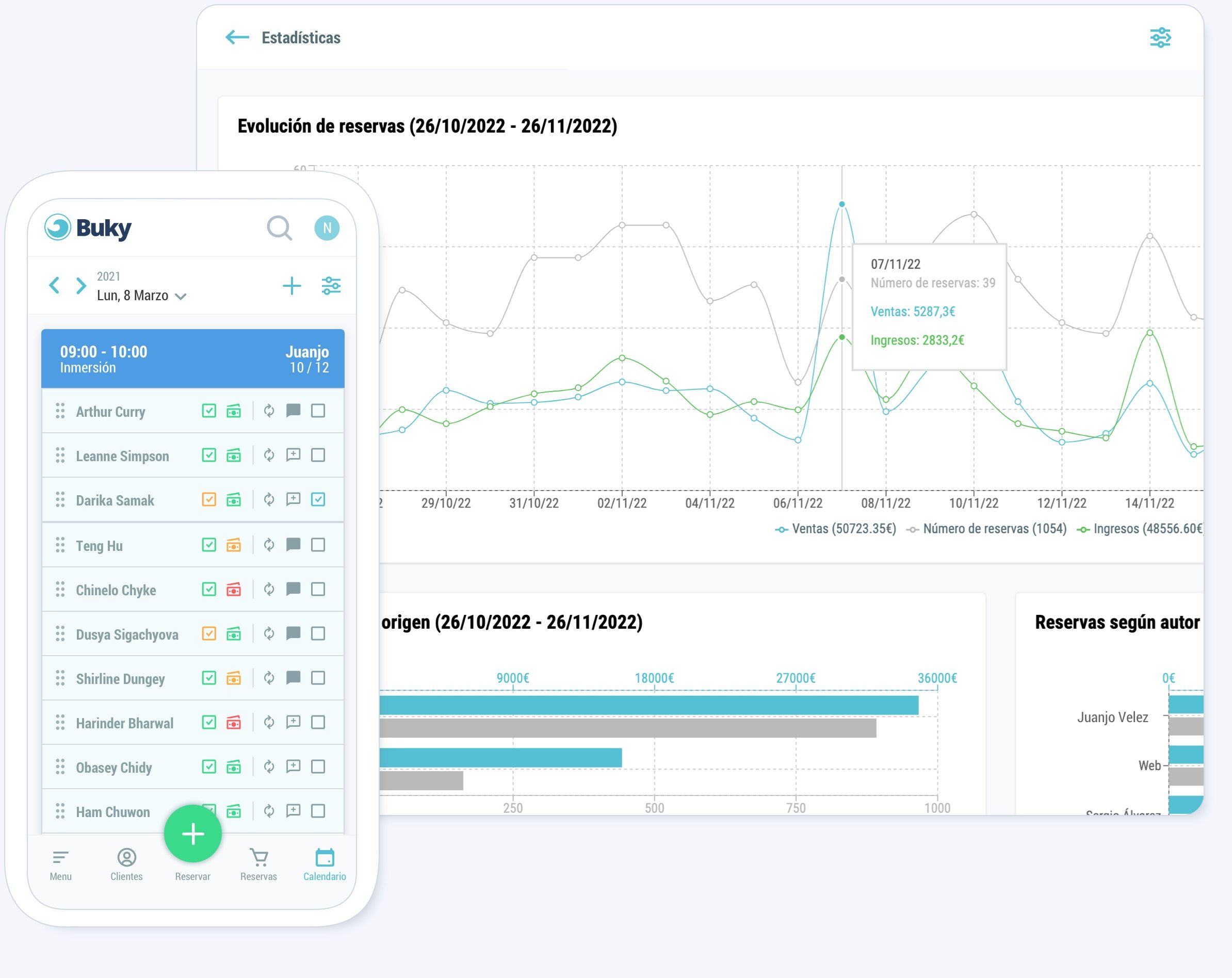1232x978 pixels.
Task: Toggle the Ingresos legend series
Action: [x=1140, y=529]
